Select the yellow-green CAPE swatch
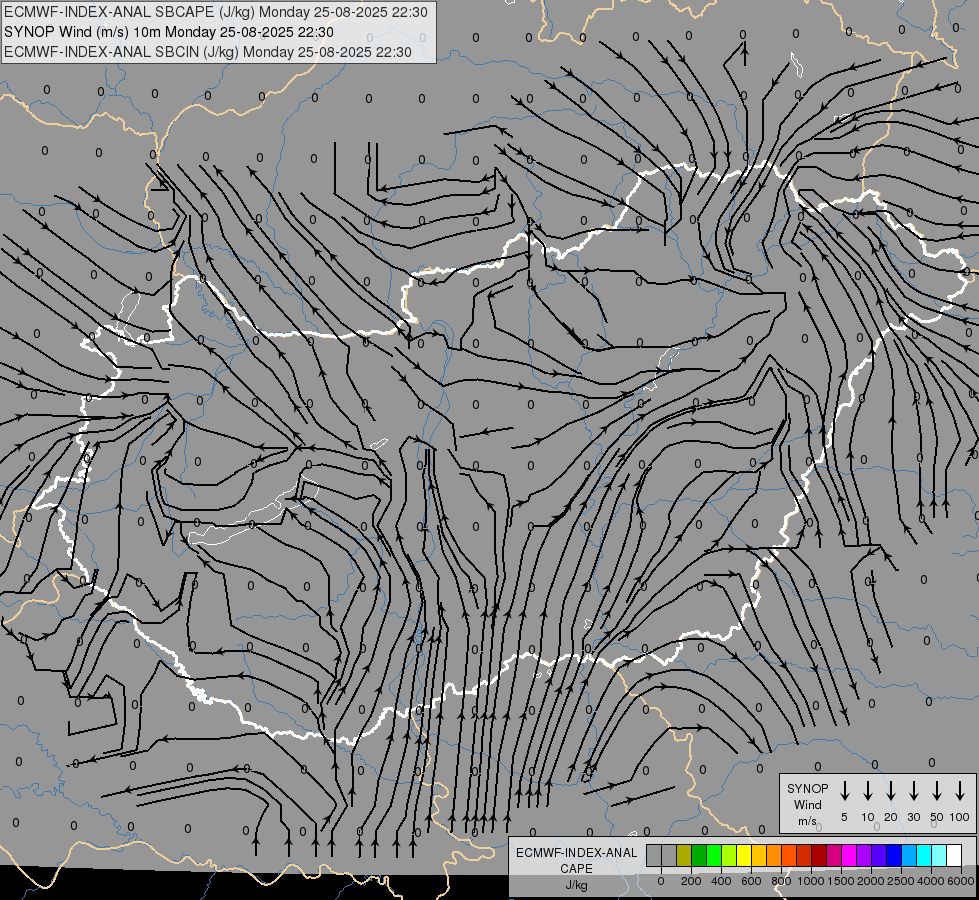This screenshot has height=900, width=979. (729, 855)
